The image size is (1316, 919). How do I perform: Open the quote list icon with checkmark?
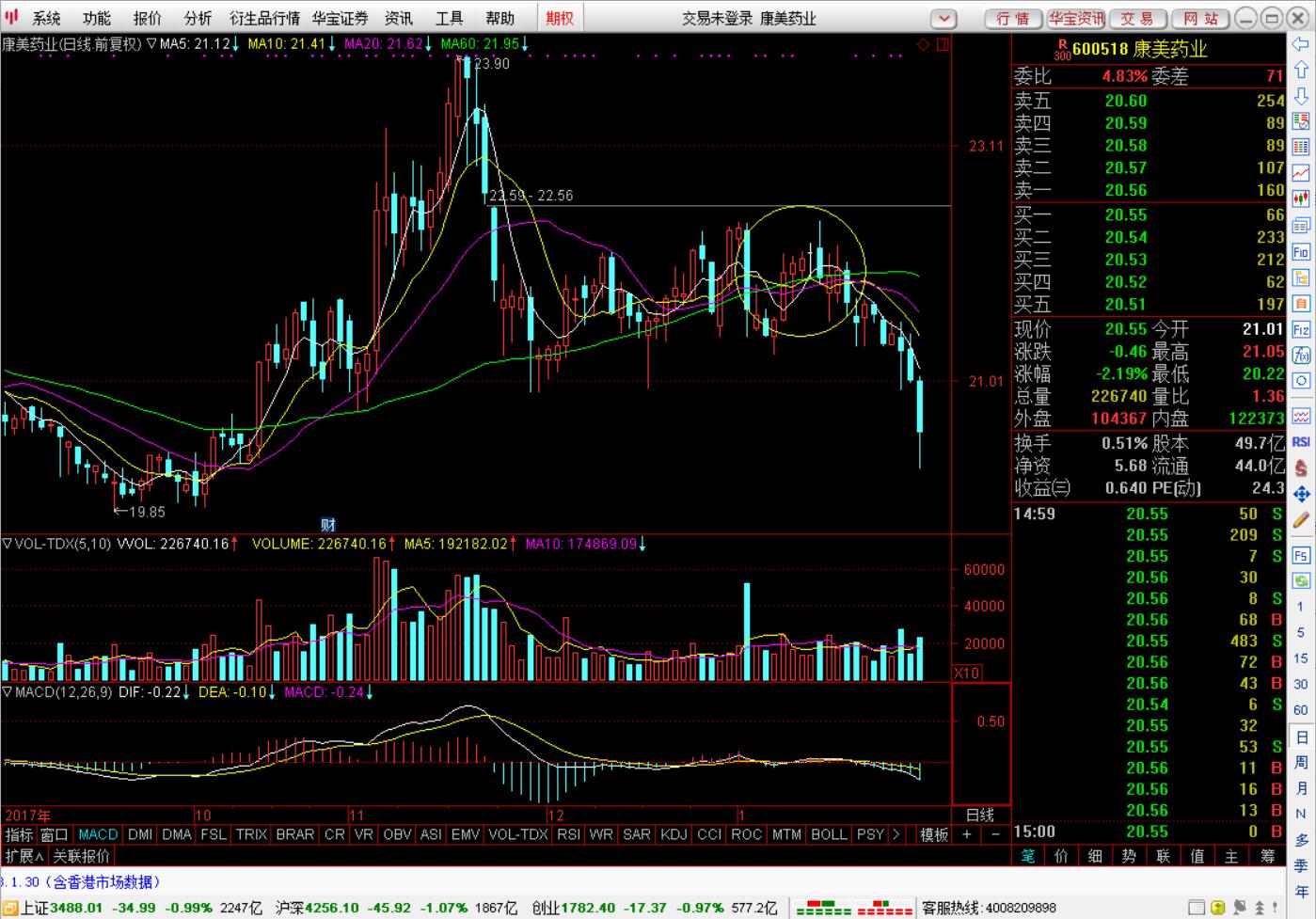click(x=1301, y=121)
